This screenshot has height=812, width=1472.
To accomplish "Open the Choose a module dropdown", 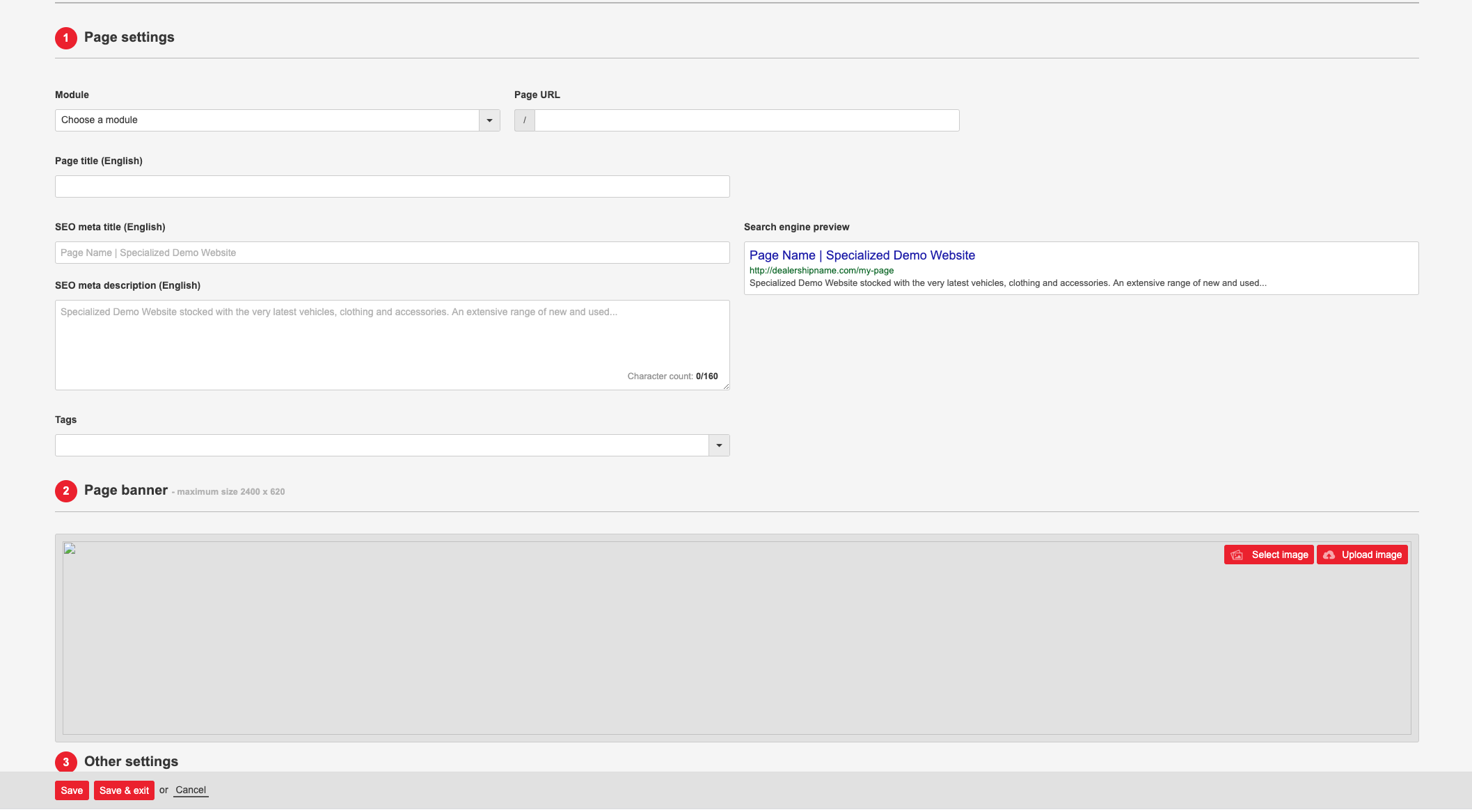I will click(264, 120).
